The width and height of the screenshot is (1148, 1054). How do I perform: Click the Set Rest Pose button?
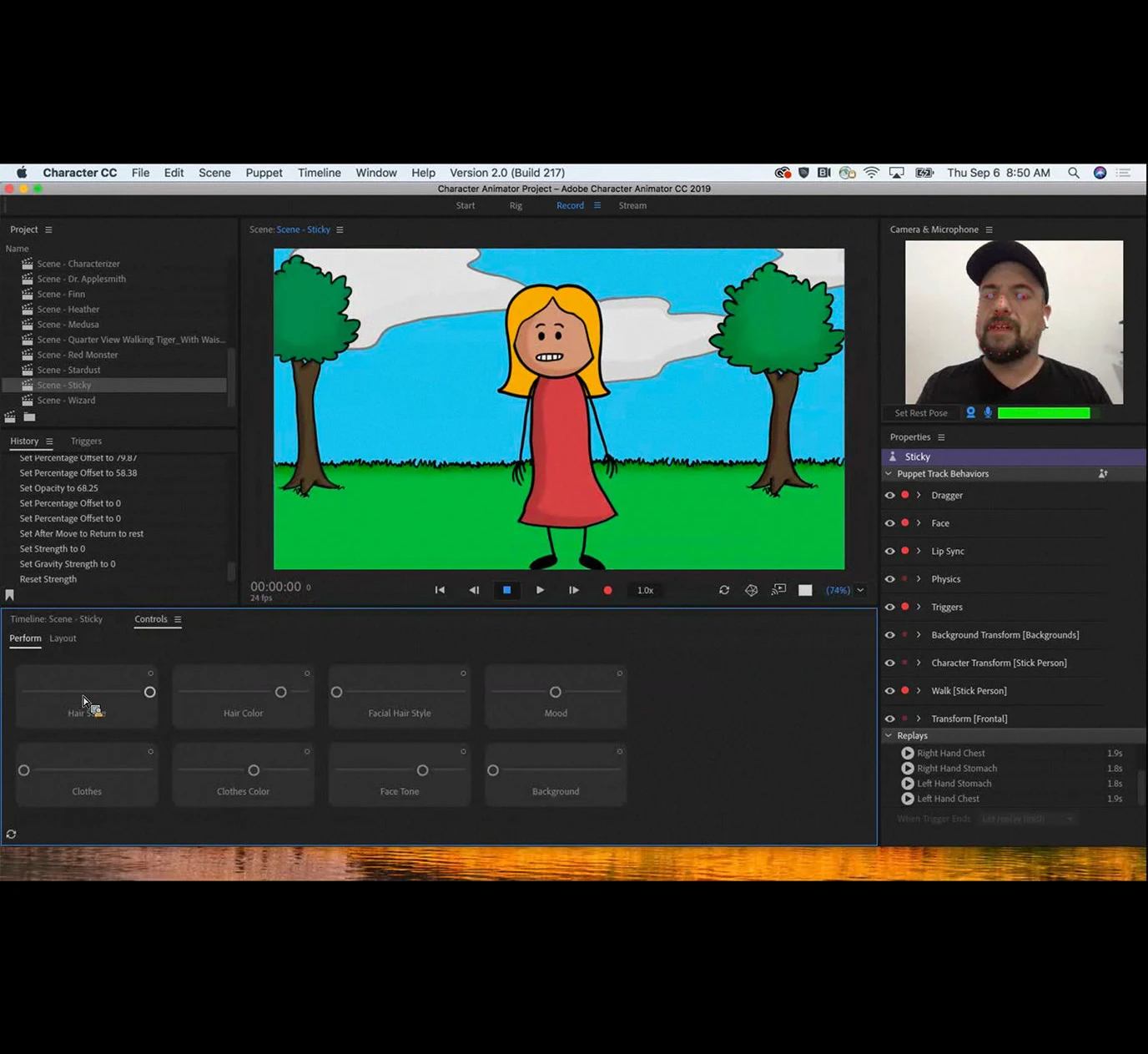pyautogui.click(x=921, y=413)
